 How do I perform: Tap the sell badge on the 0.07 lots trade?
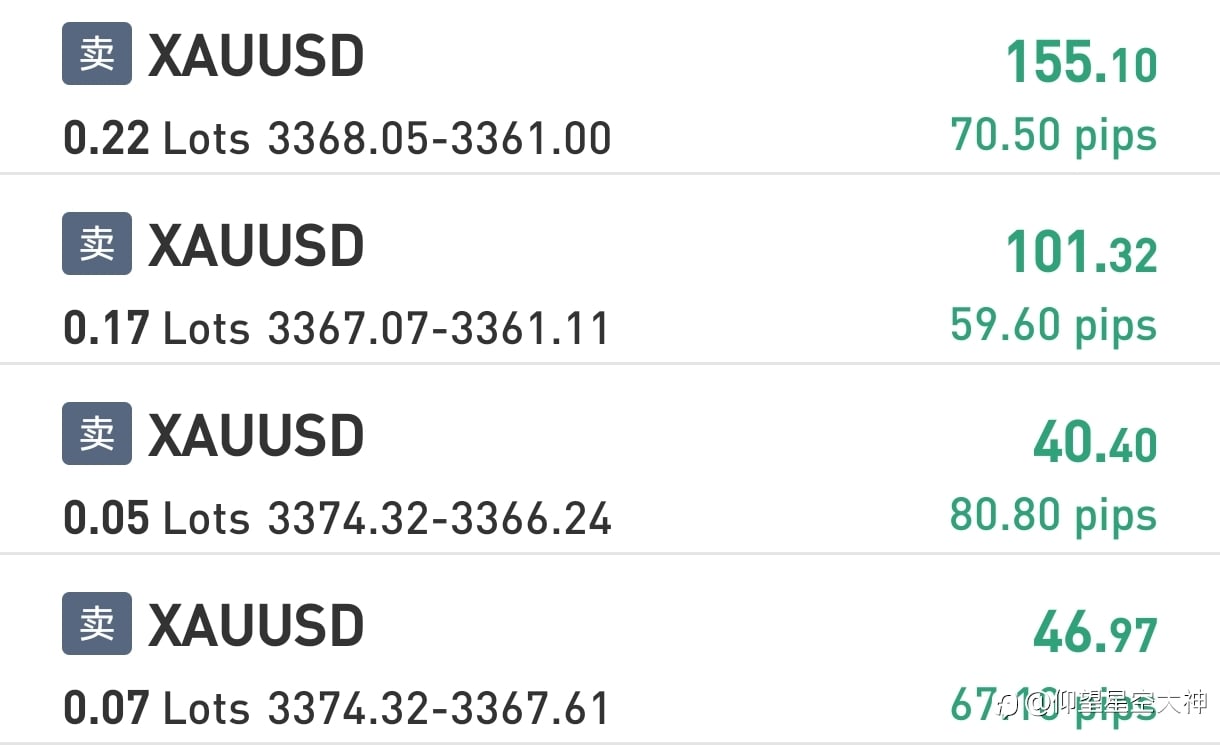click(x=97, y=623)
